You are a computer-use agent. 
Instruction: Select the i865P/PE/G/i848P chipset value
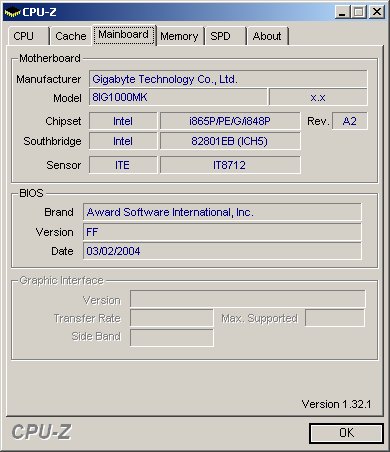230,121
